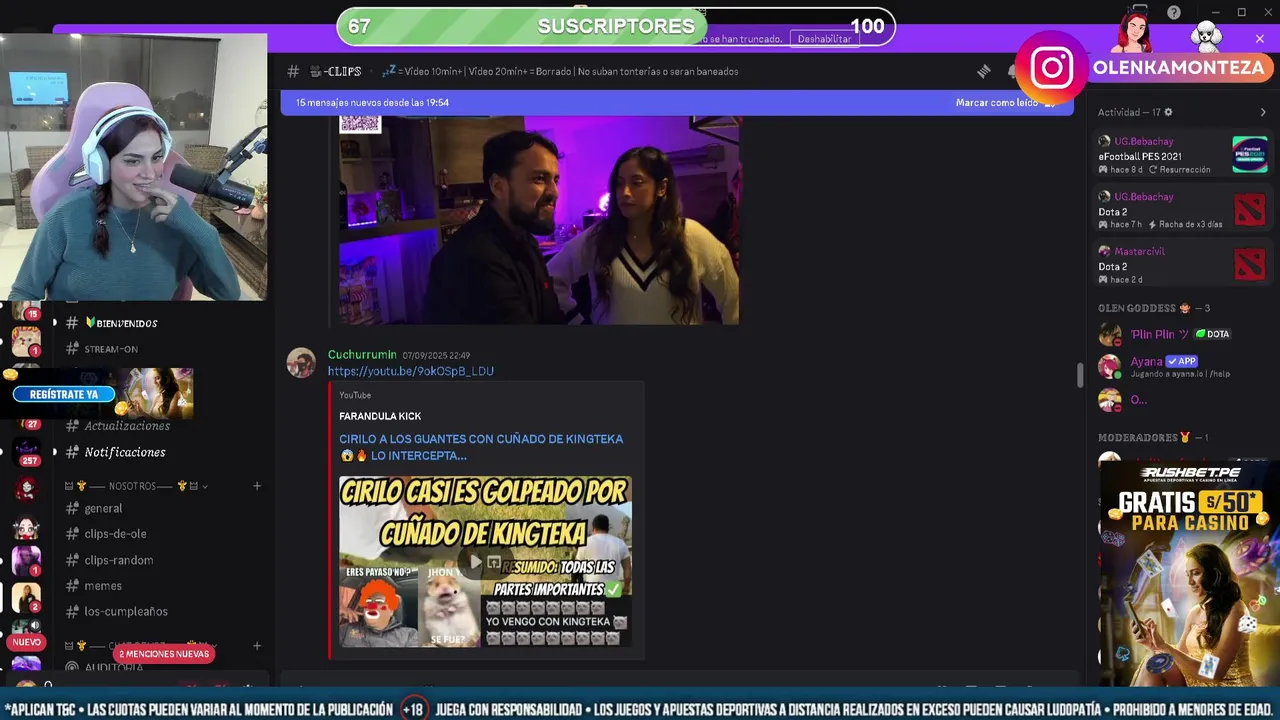
Task: Open server icon with 15 badge
Action: pyautogui.click(x=26, y=310)
